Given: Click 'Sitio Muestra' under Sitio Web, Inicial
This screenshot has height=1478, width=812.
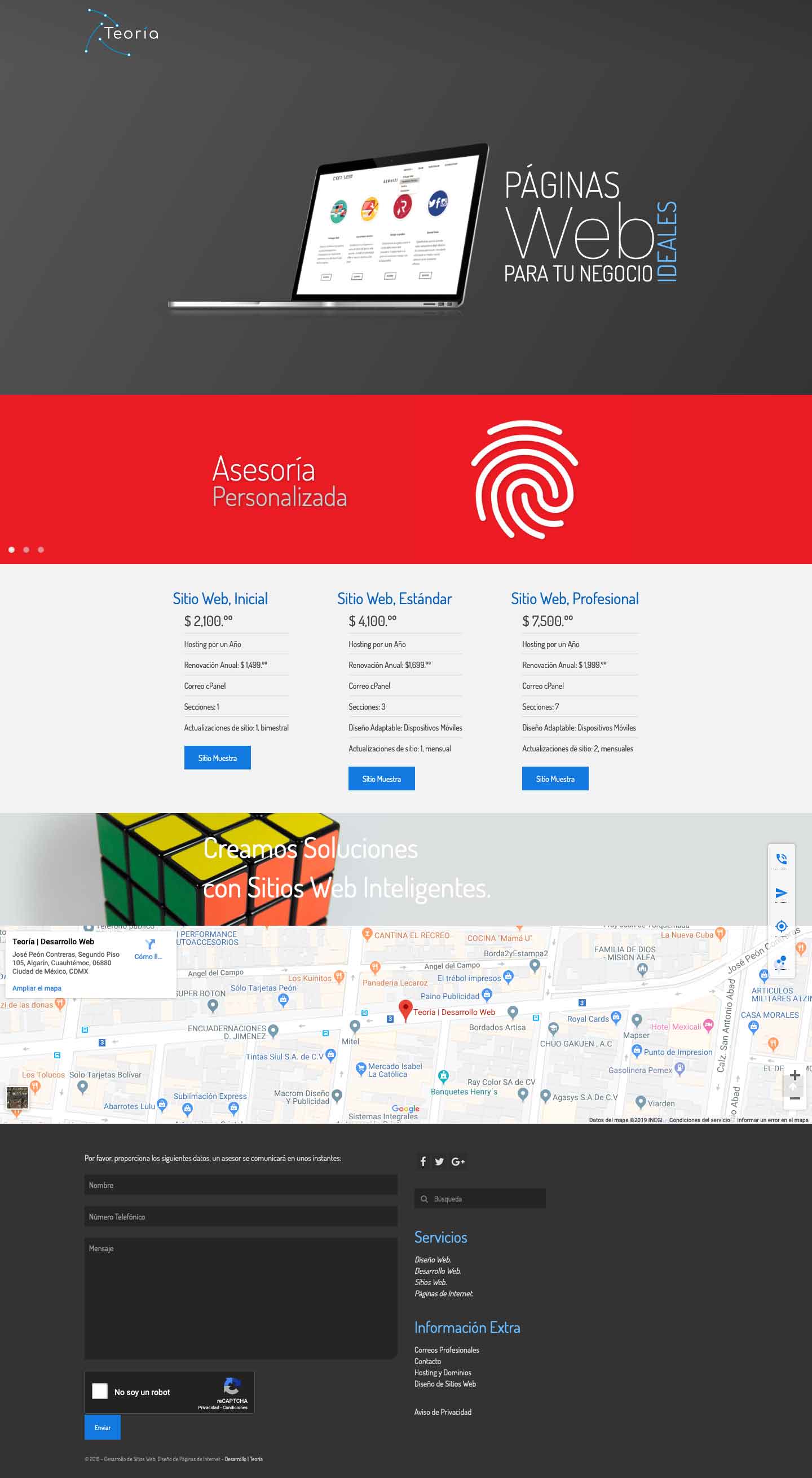Looking at the screenshot, I should (217, 758).
